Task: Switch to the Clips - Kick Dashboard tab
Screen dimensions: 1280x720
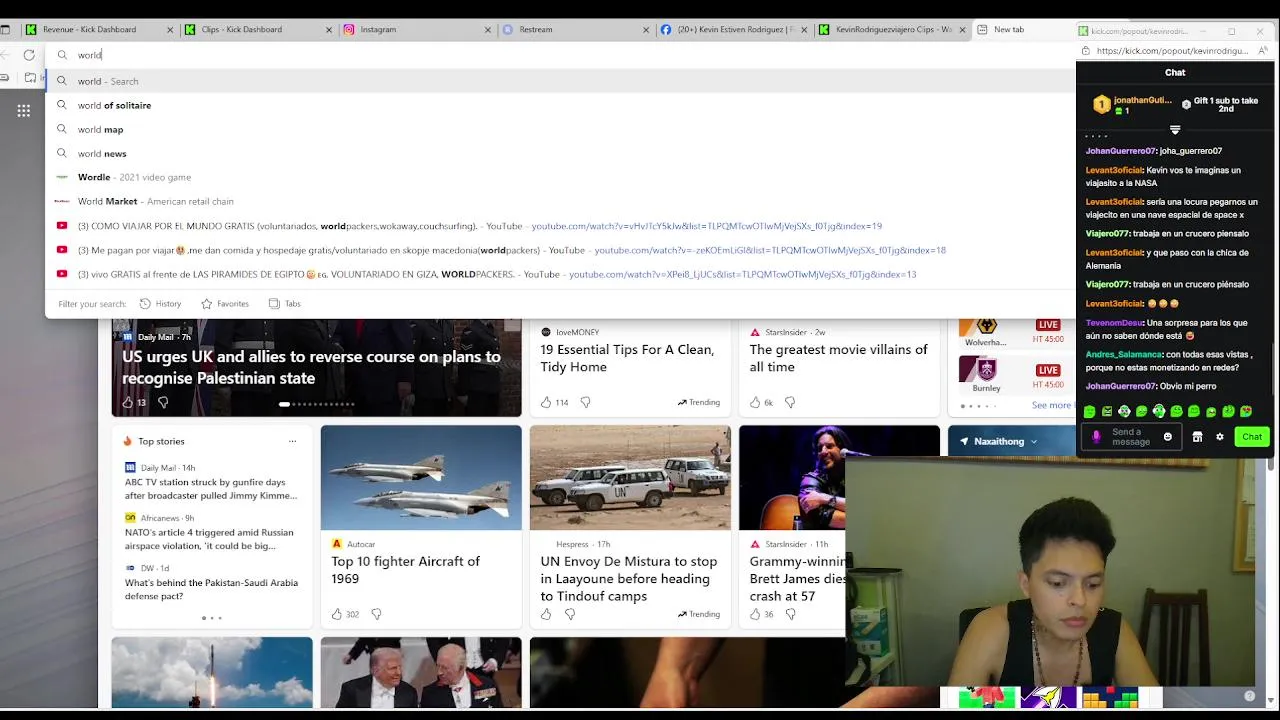Action: 241,29
